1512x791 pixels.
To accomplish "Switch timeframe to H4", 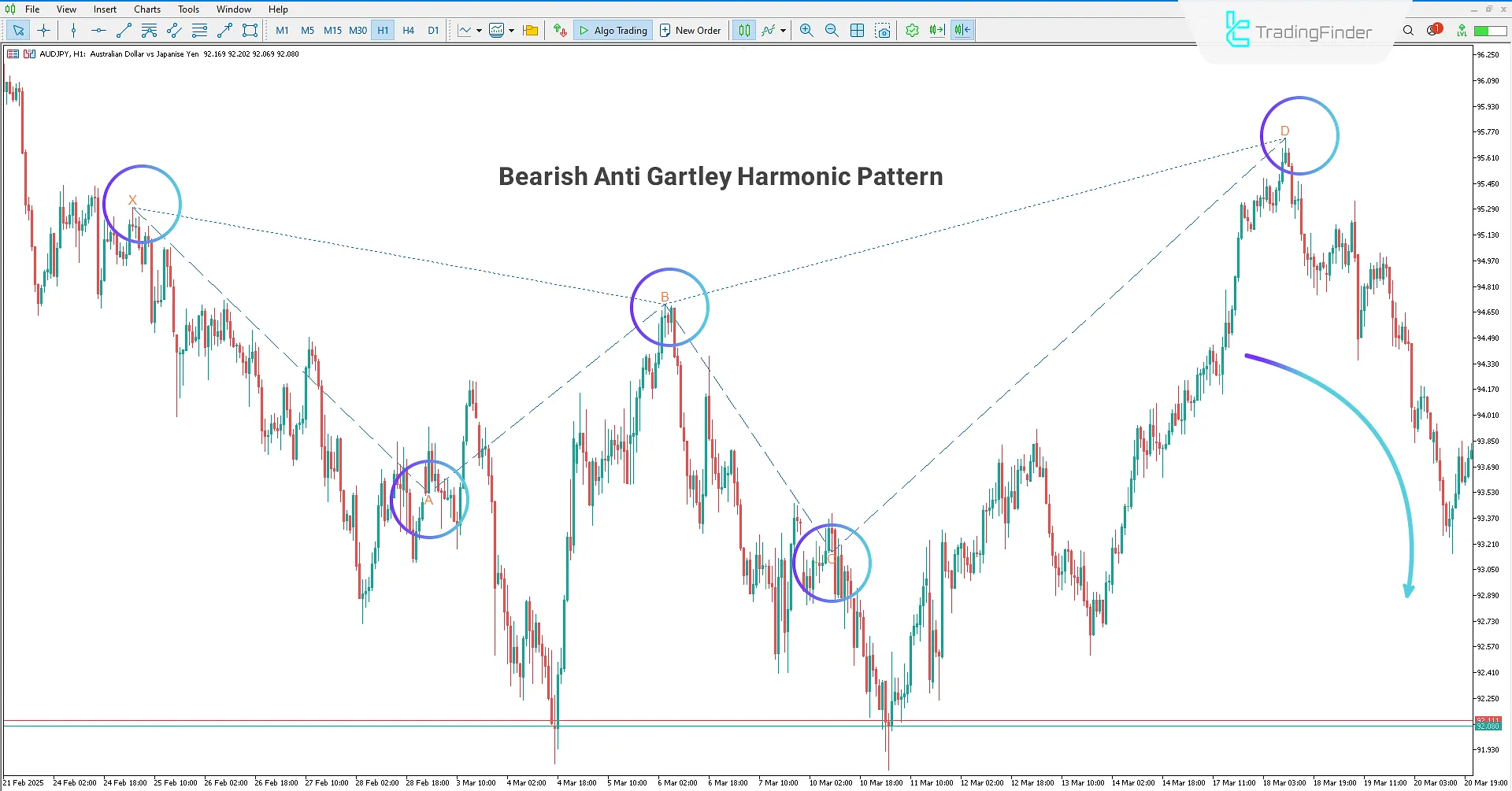I will point(408,30).
